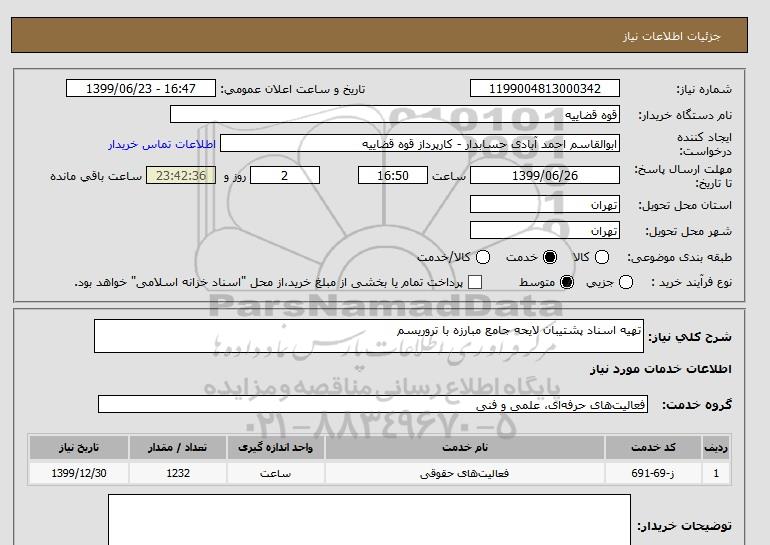The width and height of the screenshot is (770, 545).
Task: Choose the متوسط purchase process option
Action: point(567,282)
